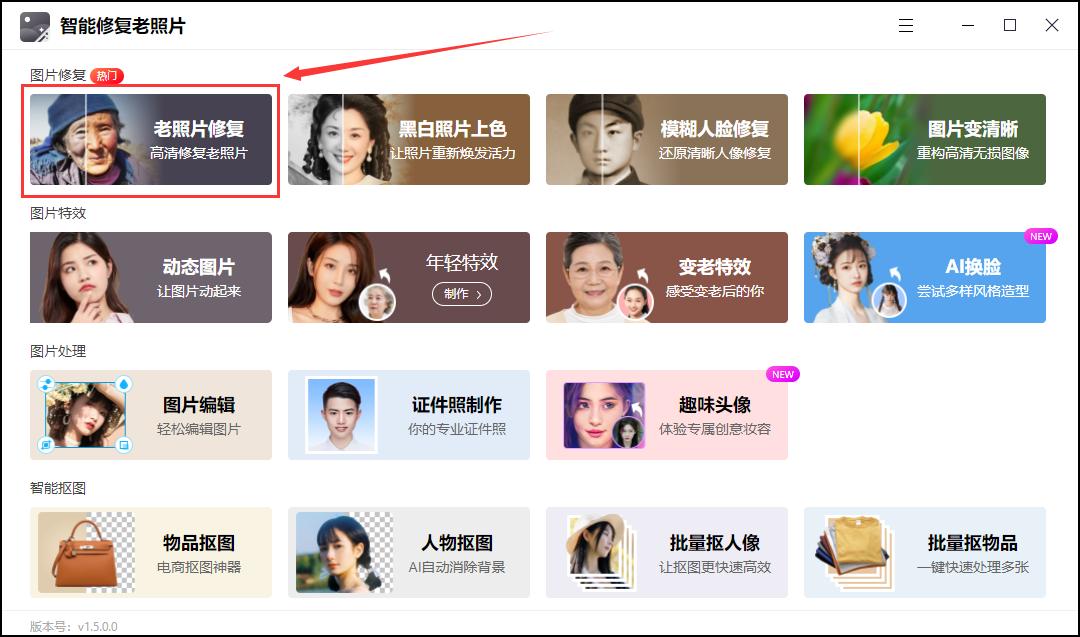Open the hamburger menu in title bar
Viewport: 1080px width, 637px height.
(x=906, y=25)
